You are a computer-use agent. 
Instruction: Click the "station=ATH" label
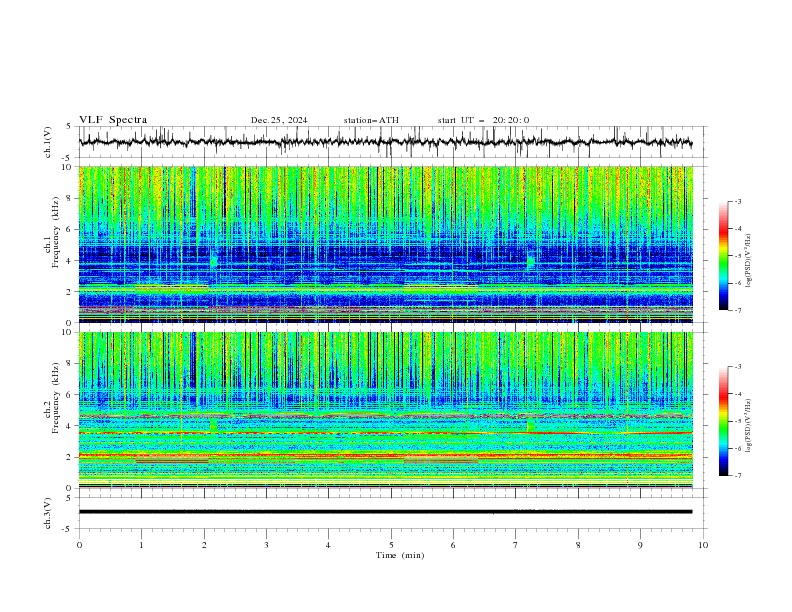click(371, 120)
